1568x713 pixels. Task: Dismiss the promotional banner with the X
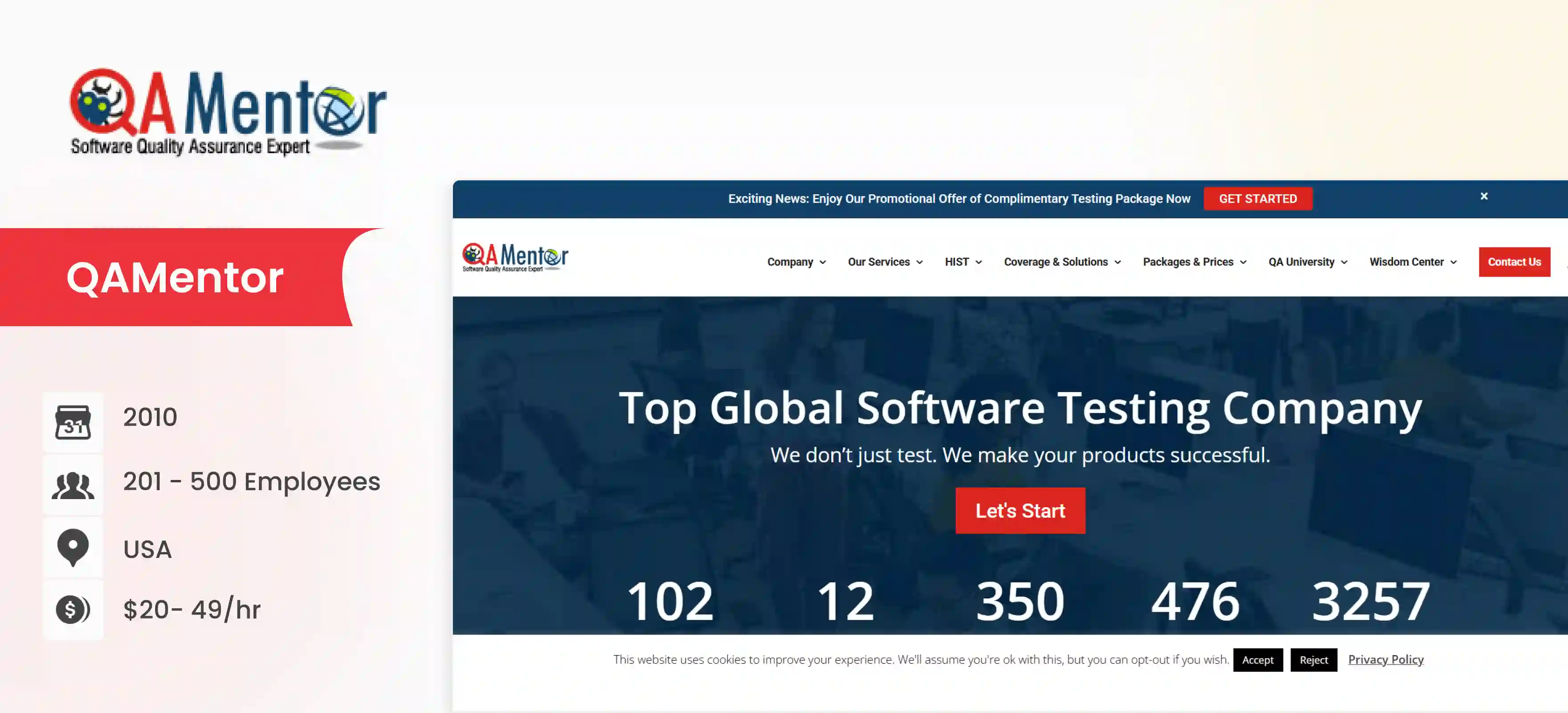coord(1484,196)
